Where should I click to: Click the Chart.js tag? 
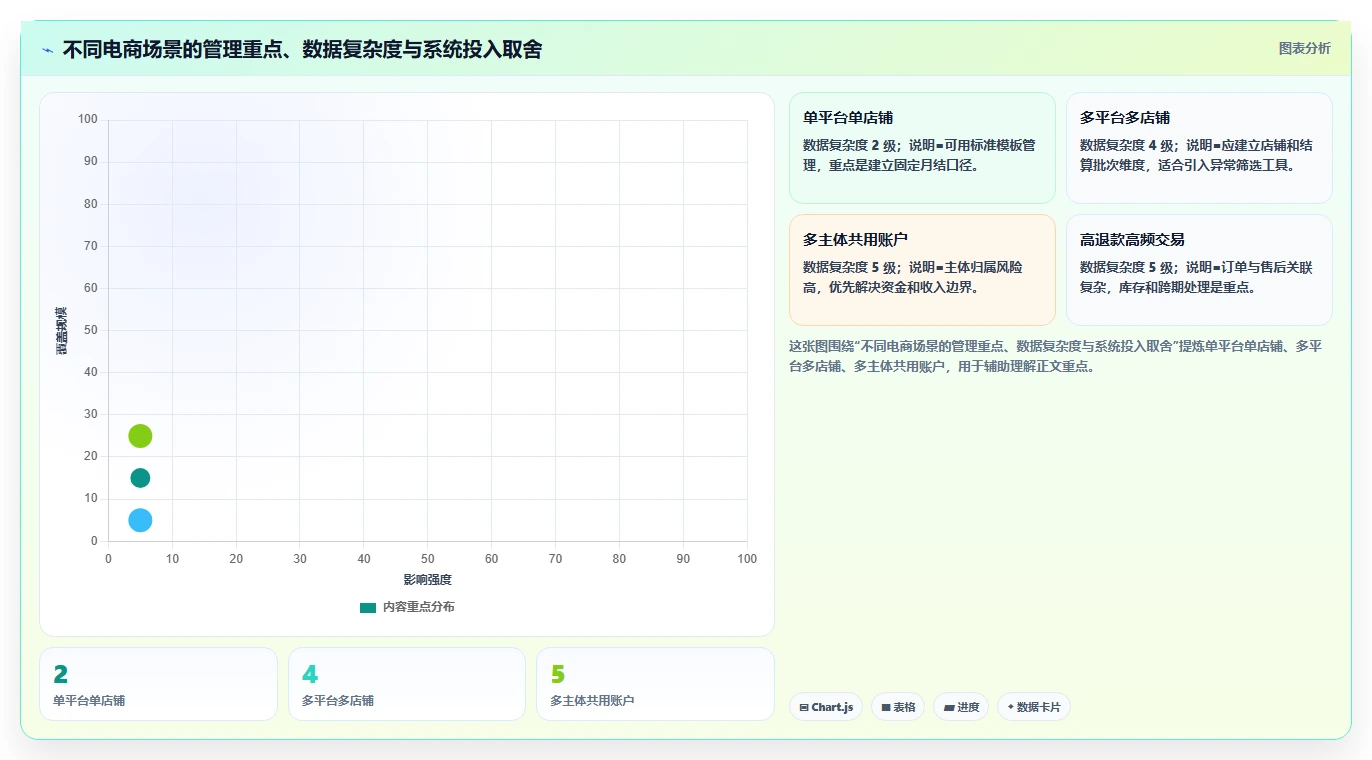[826, 707]
